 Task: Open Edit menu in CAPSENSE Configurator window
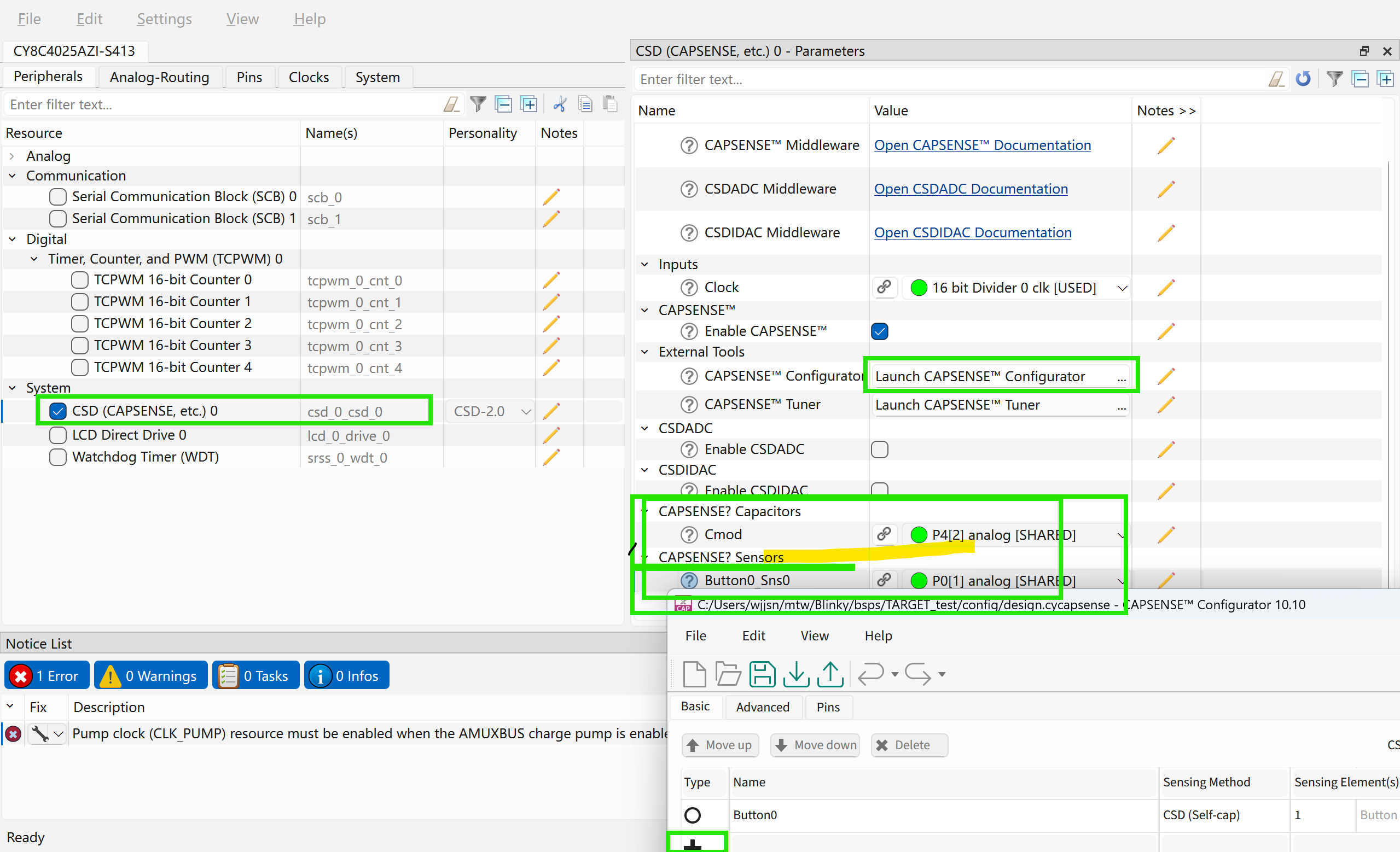(753, 635)
